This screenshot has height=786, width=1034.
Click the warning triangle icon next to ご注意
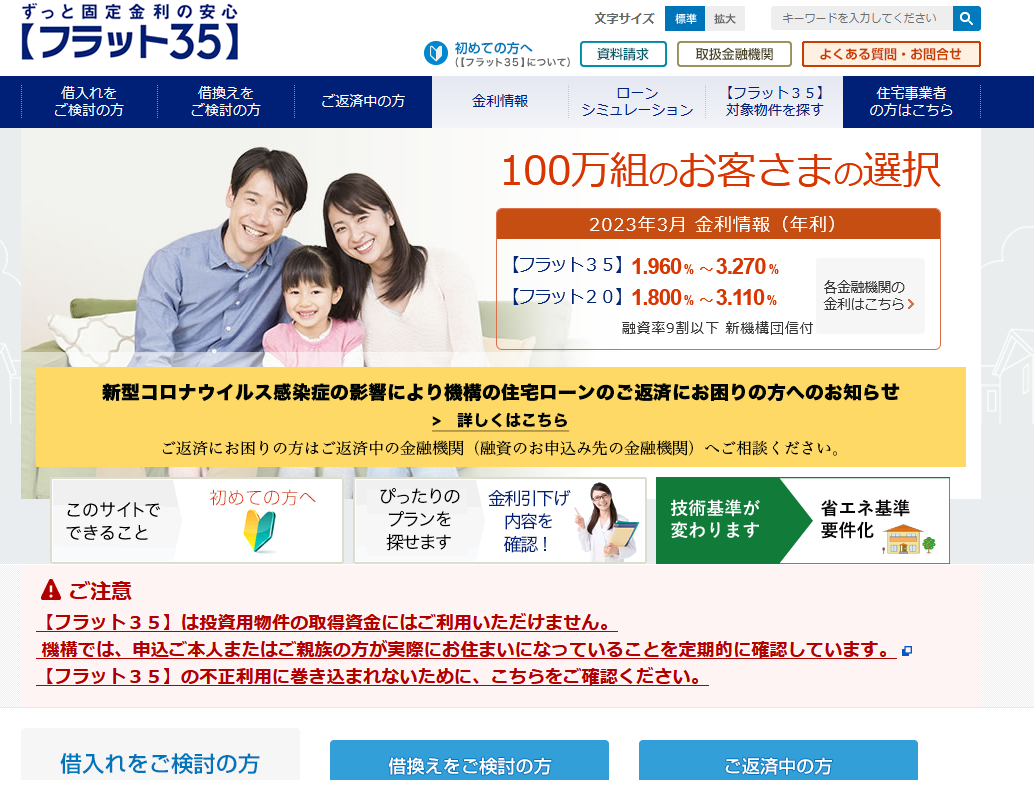[51, 590]
